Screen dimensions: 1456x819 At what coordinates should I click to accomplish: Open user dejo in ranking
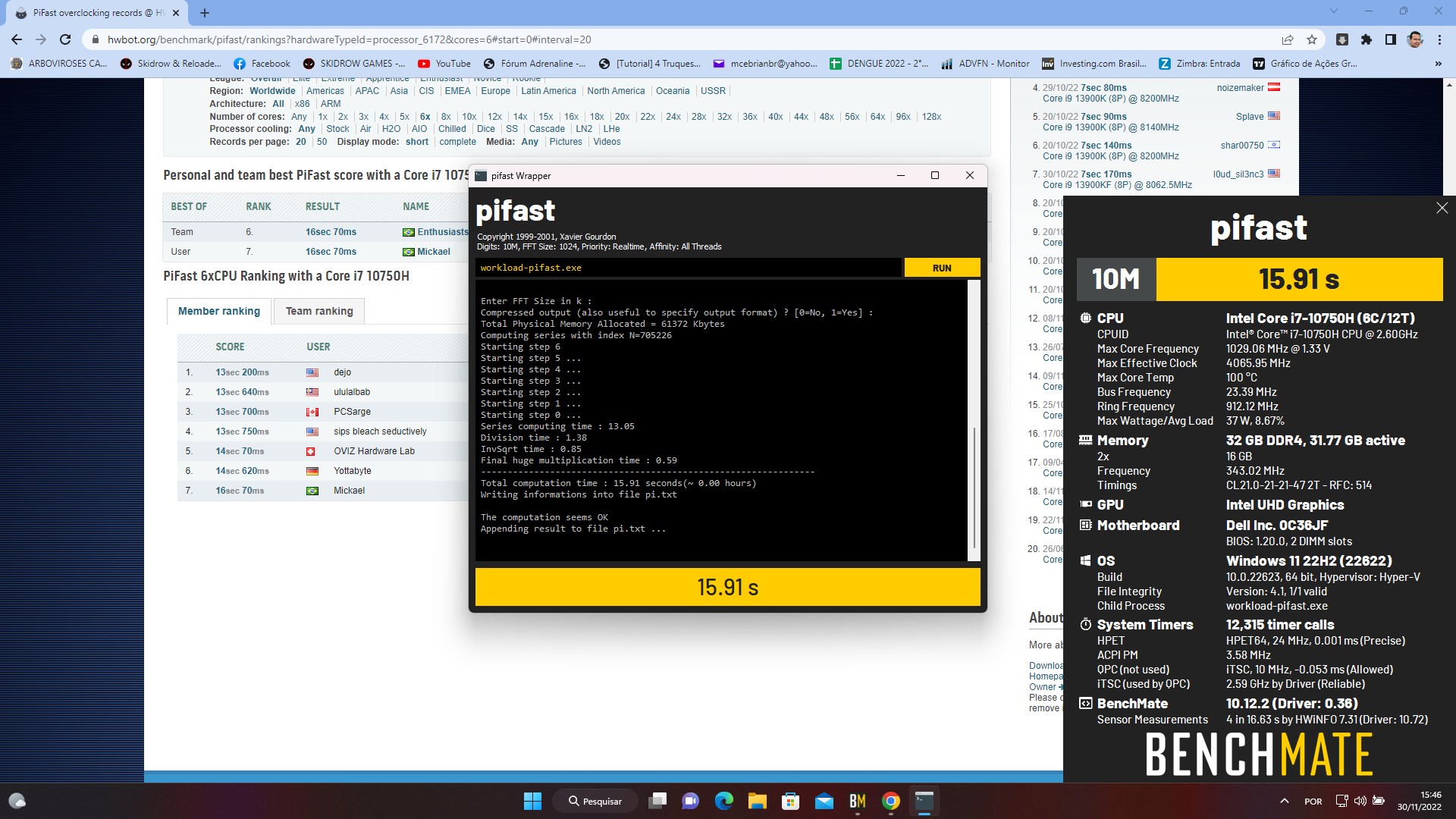tap(343, 372)
